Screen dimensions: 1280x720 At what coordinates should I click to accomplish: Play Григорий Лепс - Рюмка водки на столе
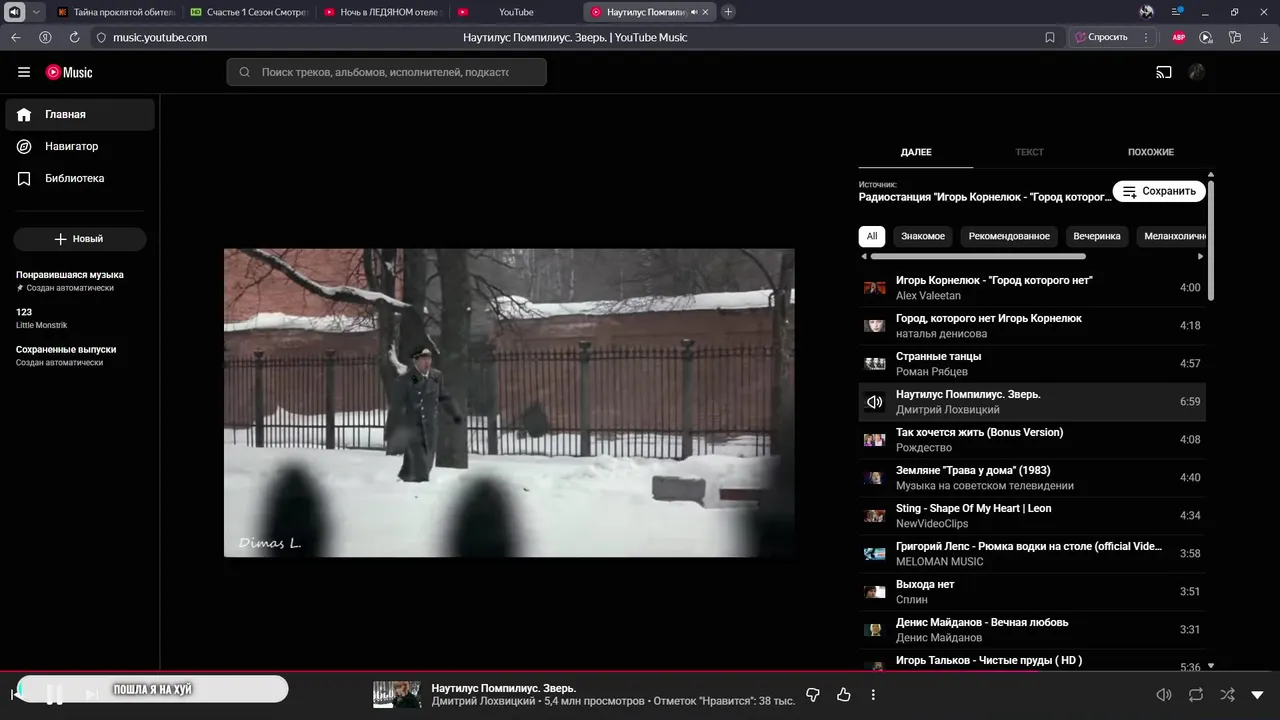(x=1032, y=554)
